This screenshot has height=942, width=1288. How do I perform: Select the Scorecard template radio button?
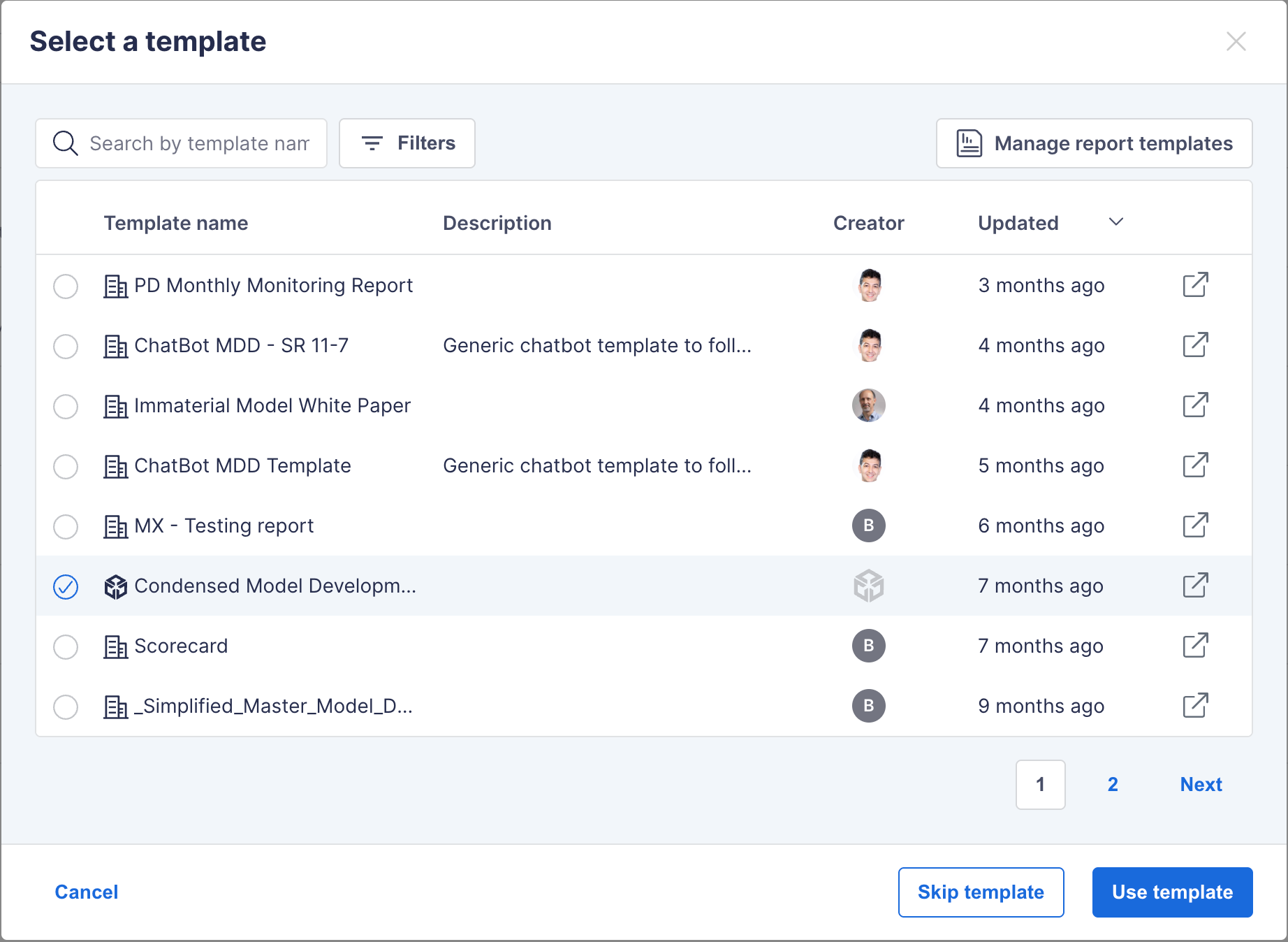click(66, 646)
